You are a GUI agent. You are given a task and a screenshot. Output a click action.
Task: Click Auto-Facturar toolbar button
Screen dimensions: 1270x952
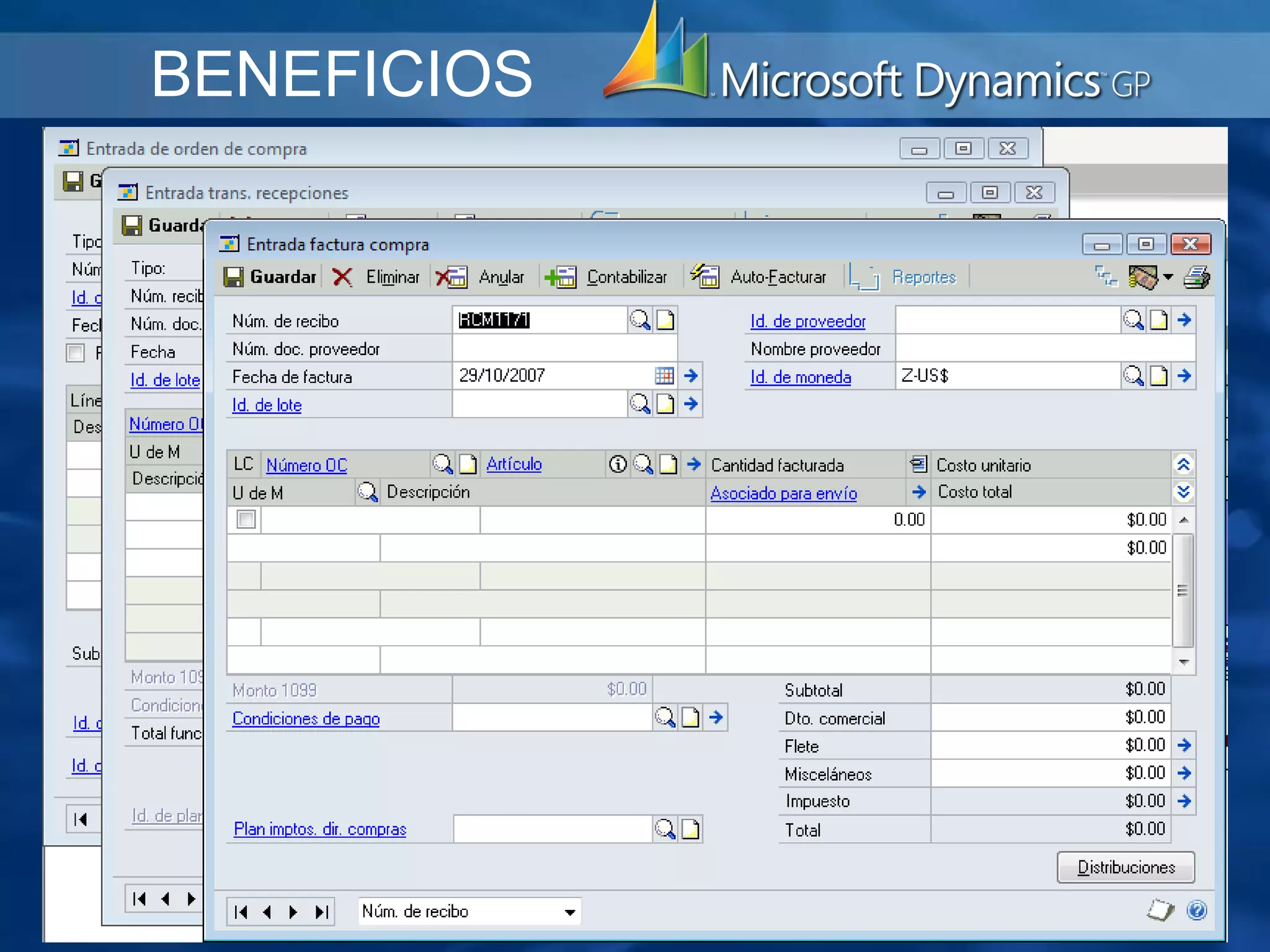(x=758, y=276)
